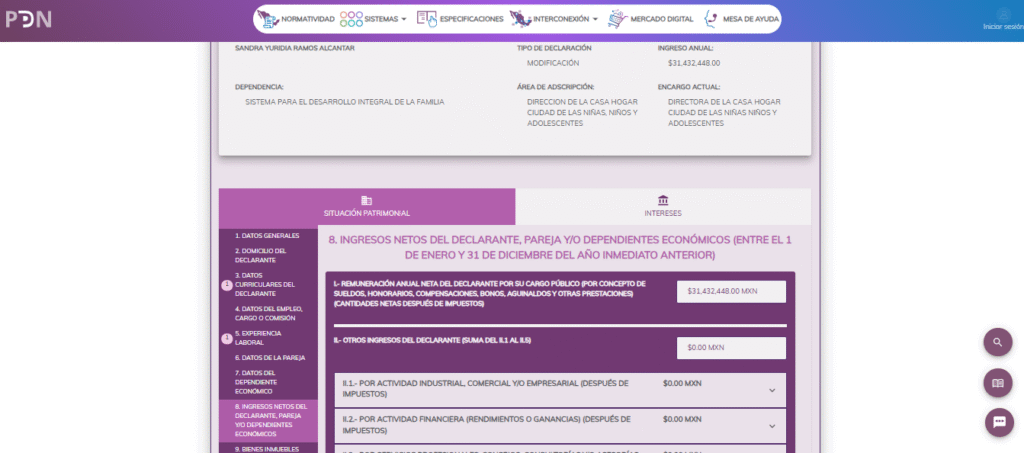Go to 1. Datos Generales section
1024x453 pixels.
pos(267,236)
